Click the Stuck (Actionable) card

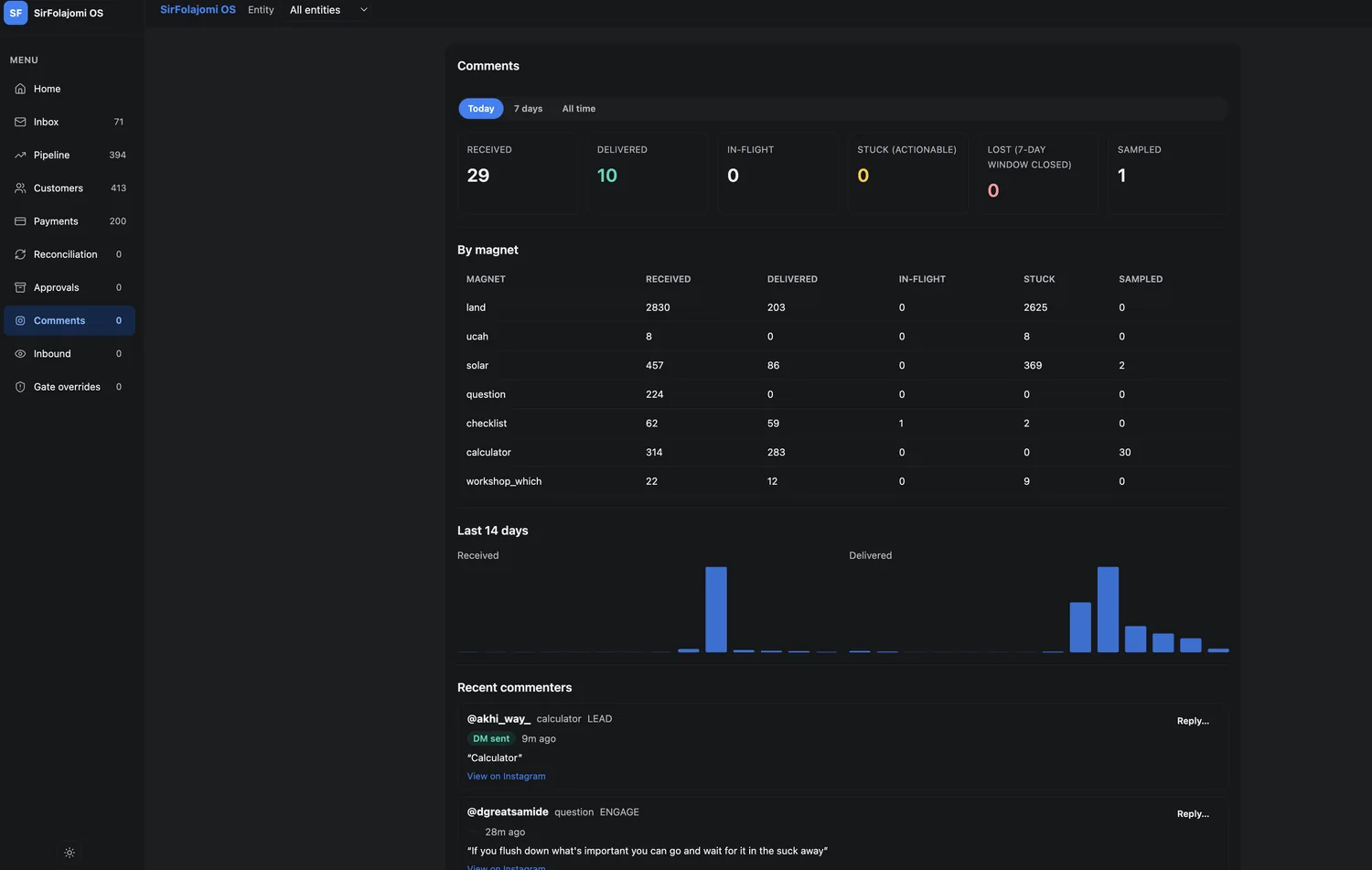[x=907, y=174]
